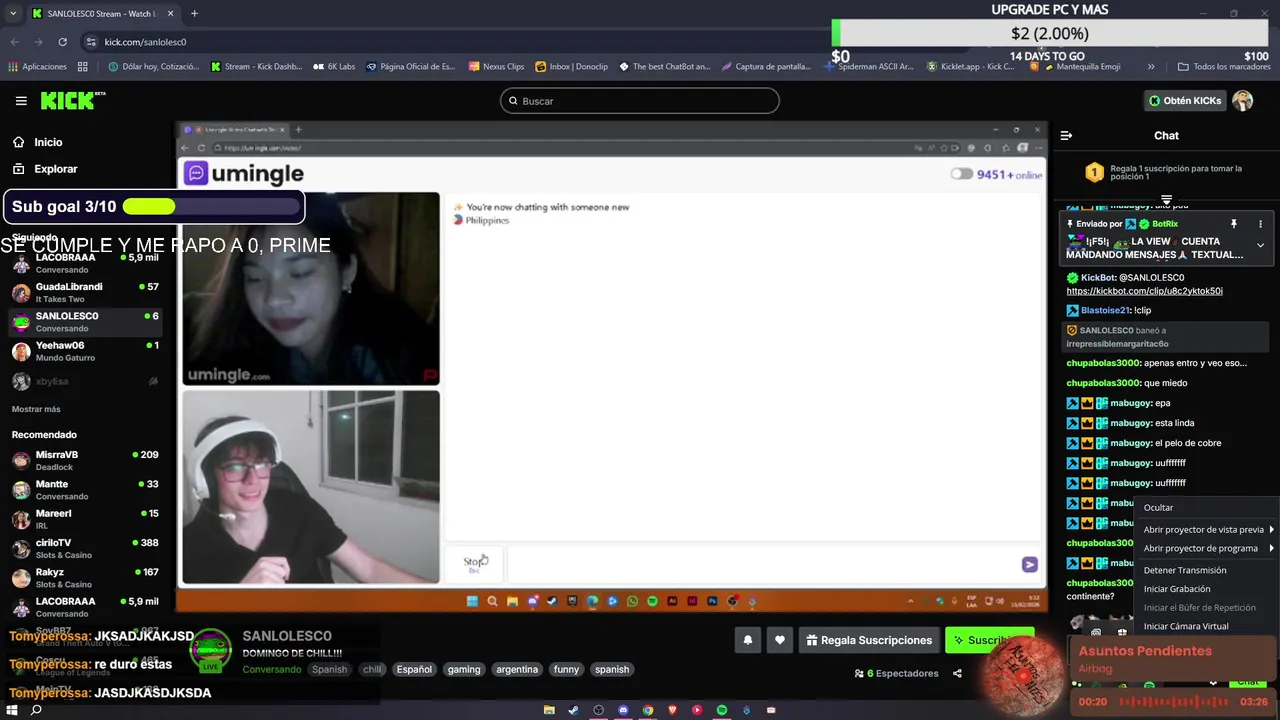Click Stop button in Umingle
This screenshot has width=1280, height=720.
click(475, 563)
